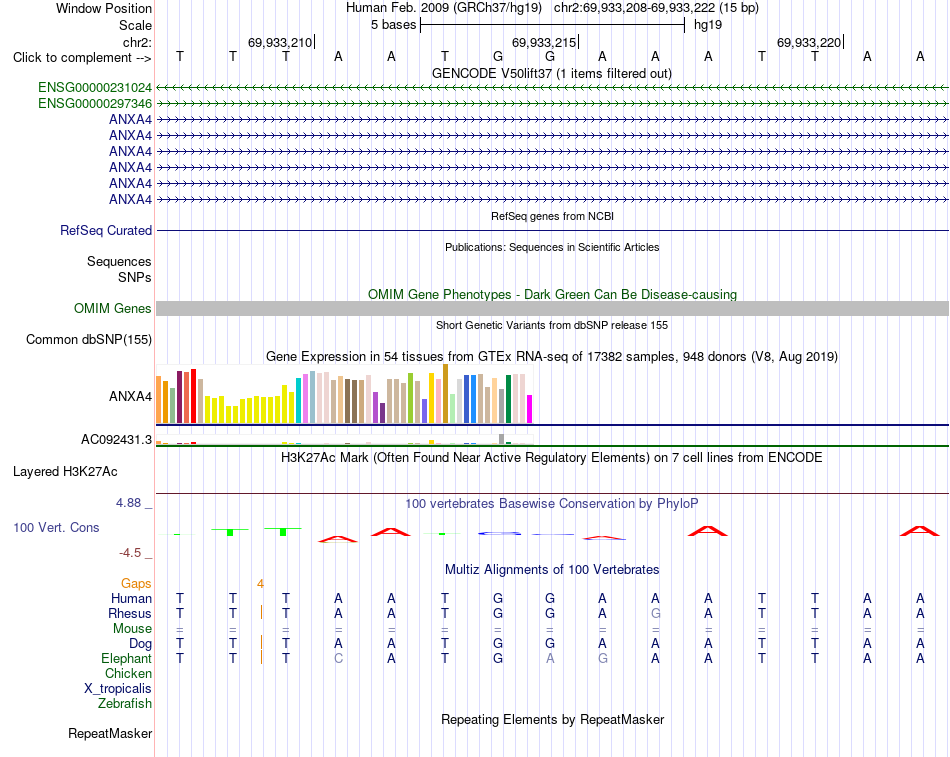Select the Elephant alignment row label

point(127,658)
